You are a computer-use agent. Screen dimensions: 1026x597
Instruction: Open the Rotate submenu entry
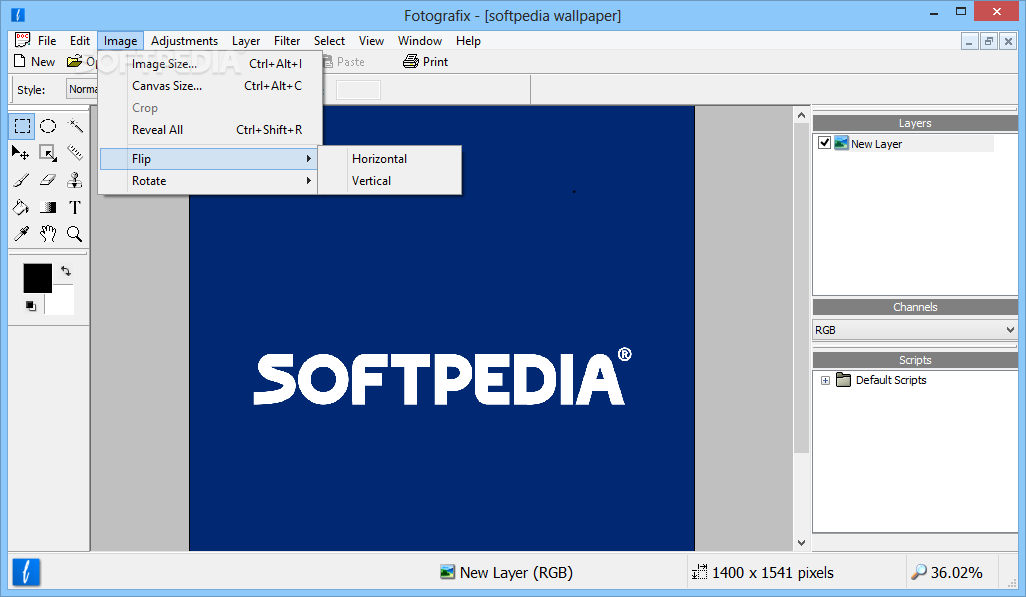click(x=209, y=181)
